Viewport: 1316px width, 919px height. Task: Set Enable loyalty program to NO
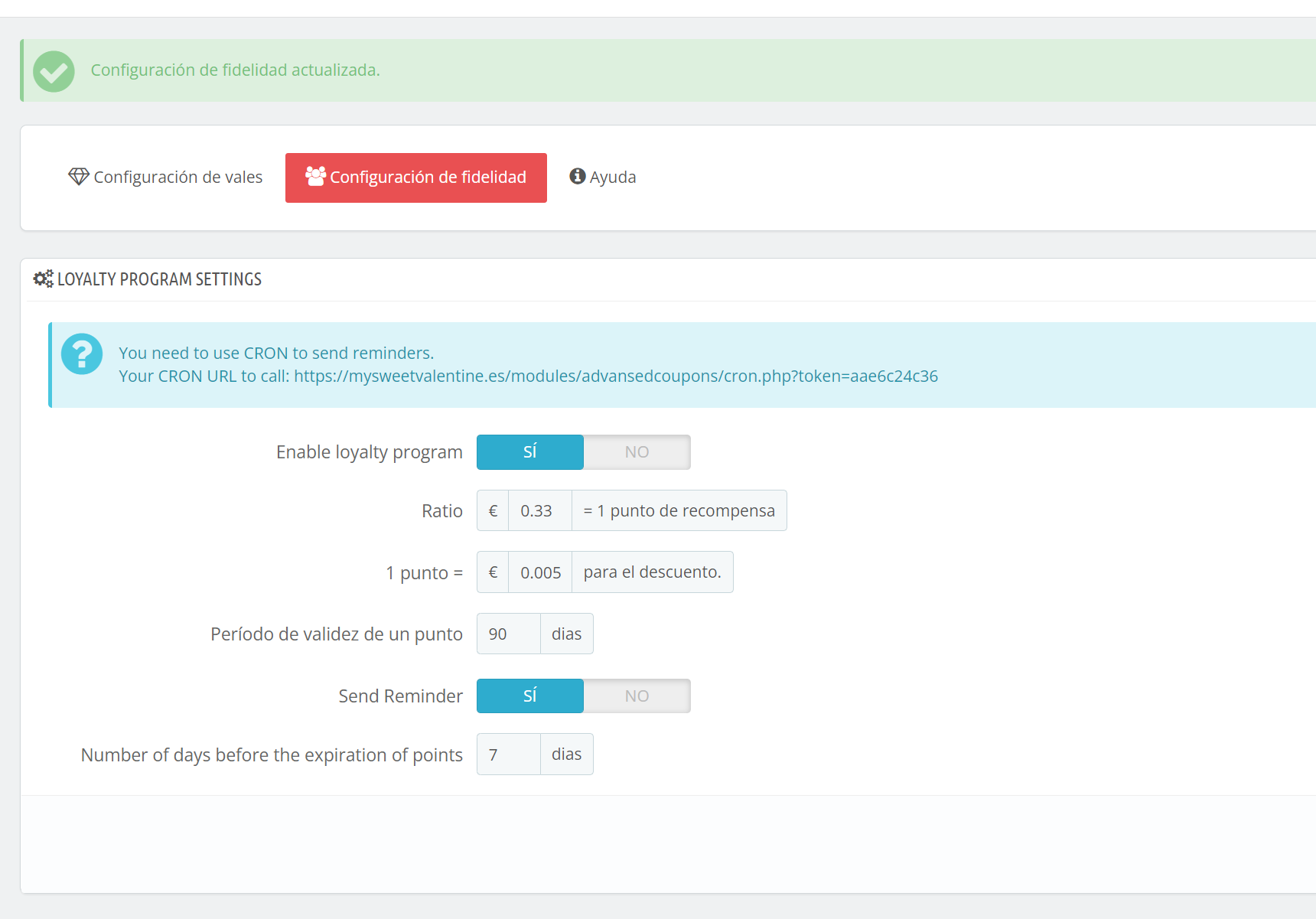point(637,452)
